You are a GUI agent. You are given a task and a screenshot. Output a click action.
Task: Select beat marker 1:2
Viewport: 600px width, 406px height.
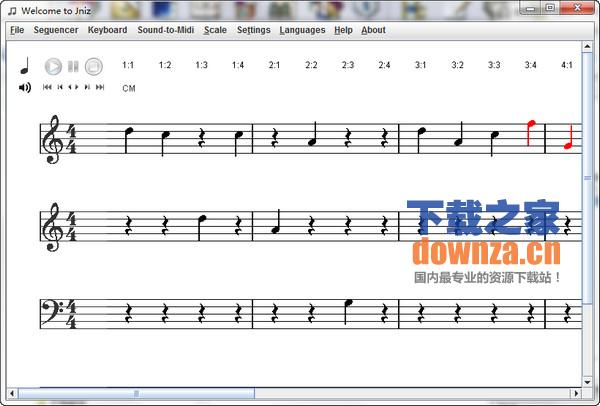(165, 65)
